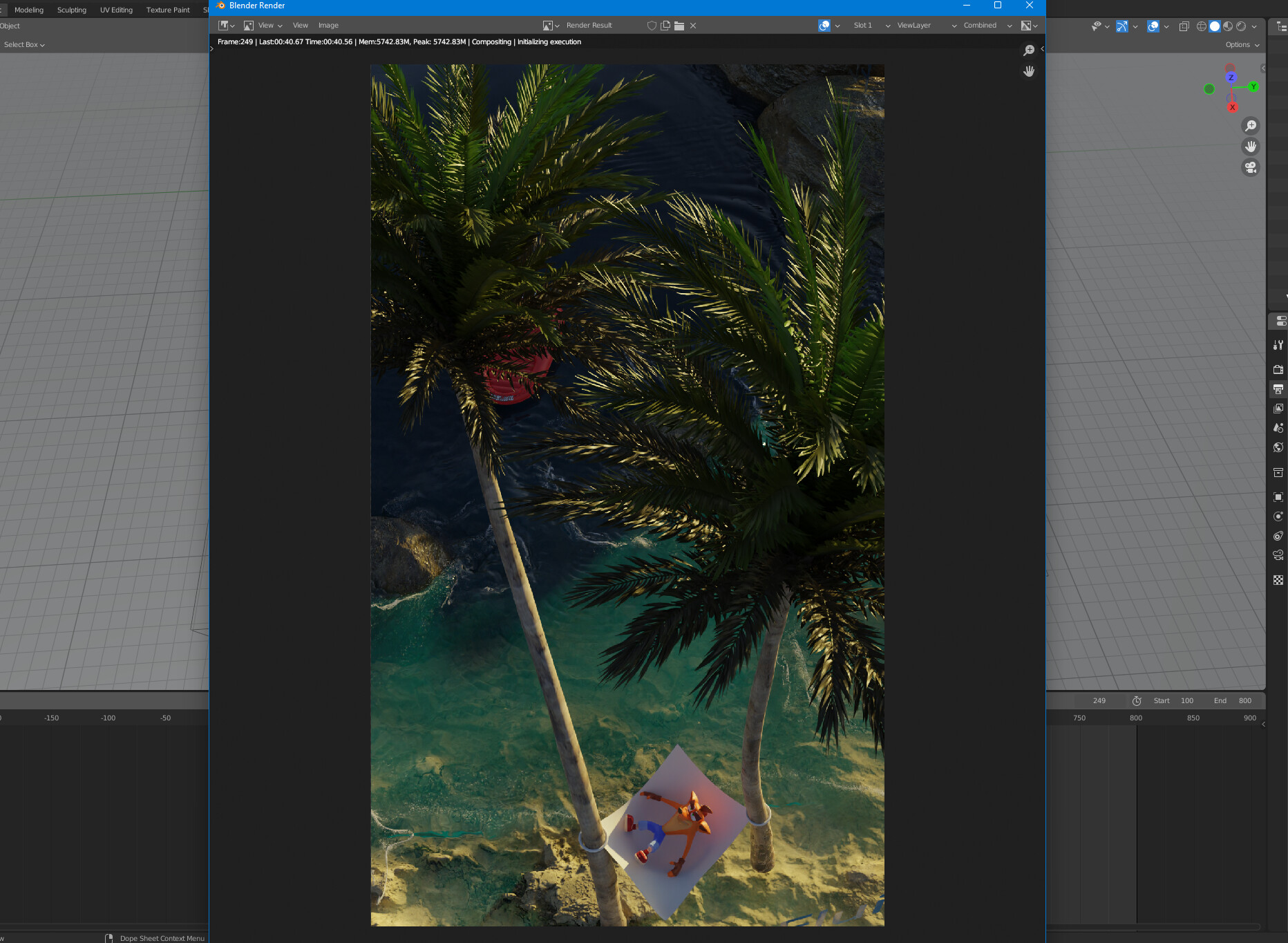The width and height of the screenshot is (1288, 943).
Task: Toggle the viewport gizmos button
Action: pyautogui.click(x=1122, y=26)
